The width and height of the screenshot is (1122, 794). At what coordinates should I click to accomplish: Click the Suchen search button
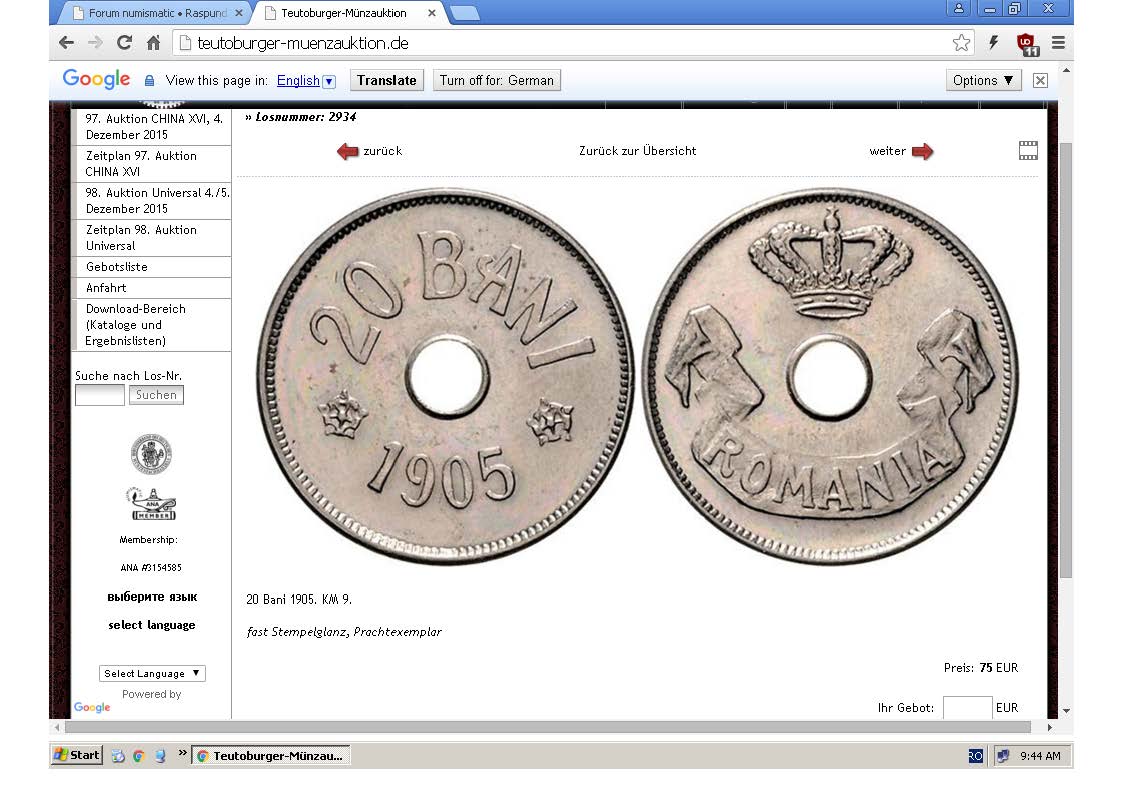156,395
